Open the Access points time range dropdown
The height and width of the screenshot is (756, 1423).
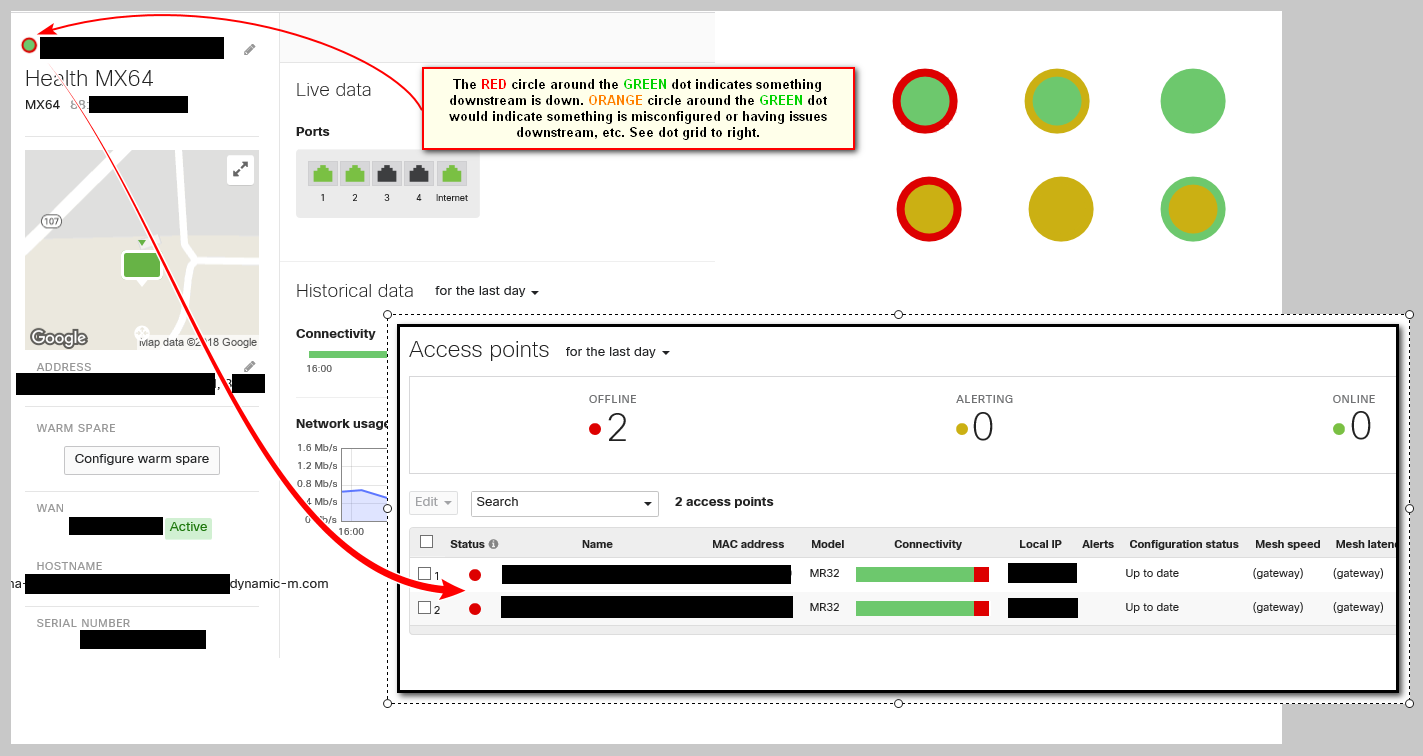pyautogui.click(x=617, y=352)
